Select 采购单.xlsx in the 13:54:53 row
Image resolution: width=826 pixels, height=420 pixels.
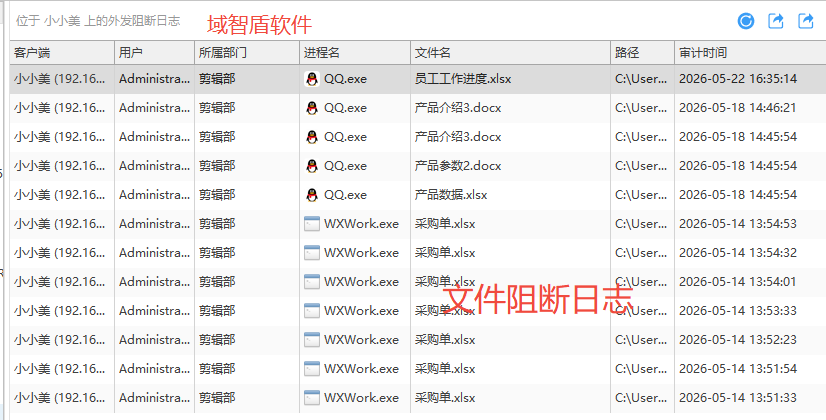445,224
